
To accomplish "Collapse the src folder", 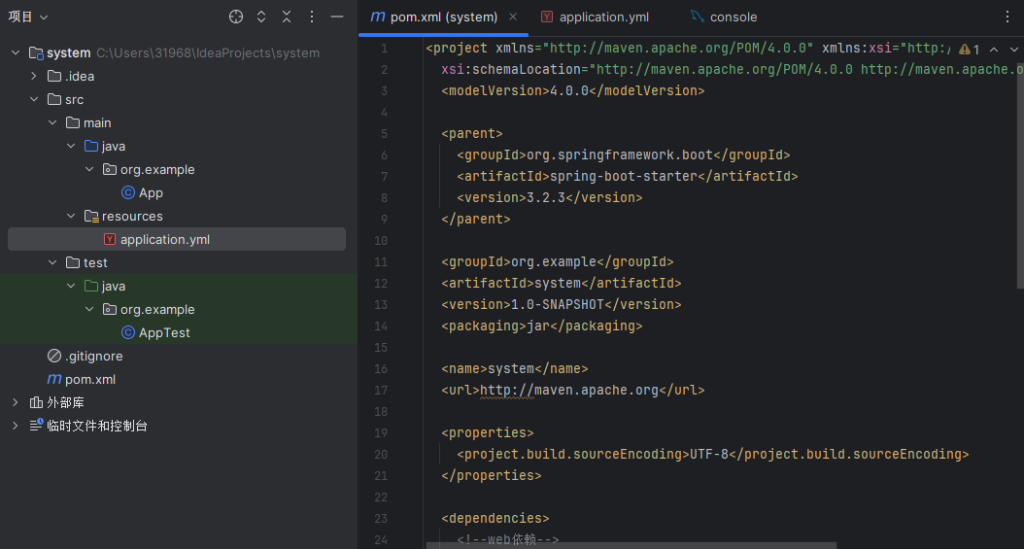I will [34, 100].
